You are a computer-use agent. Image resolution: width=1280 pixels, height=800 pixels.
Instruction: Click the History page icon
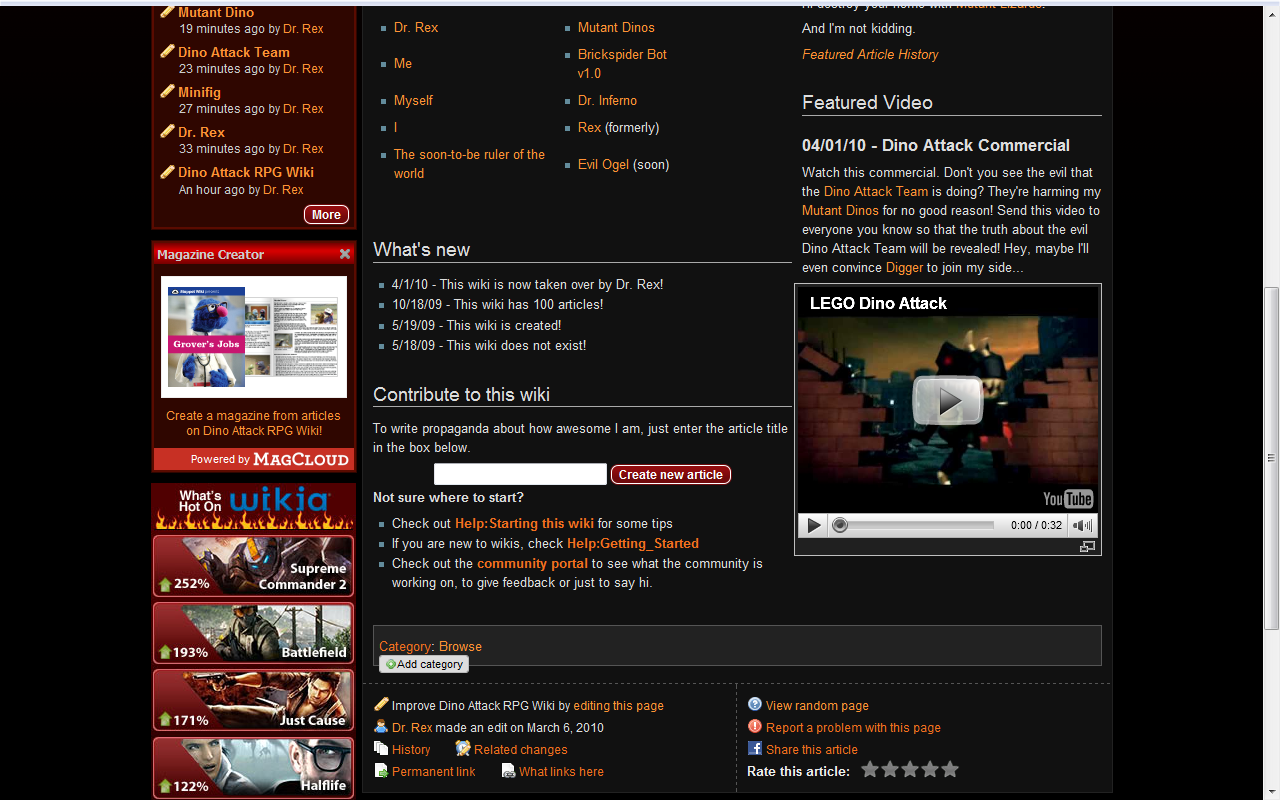point(381,748)
